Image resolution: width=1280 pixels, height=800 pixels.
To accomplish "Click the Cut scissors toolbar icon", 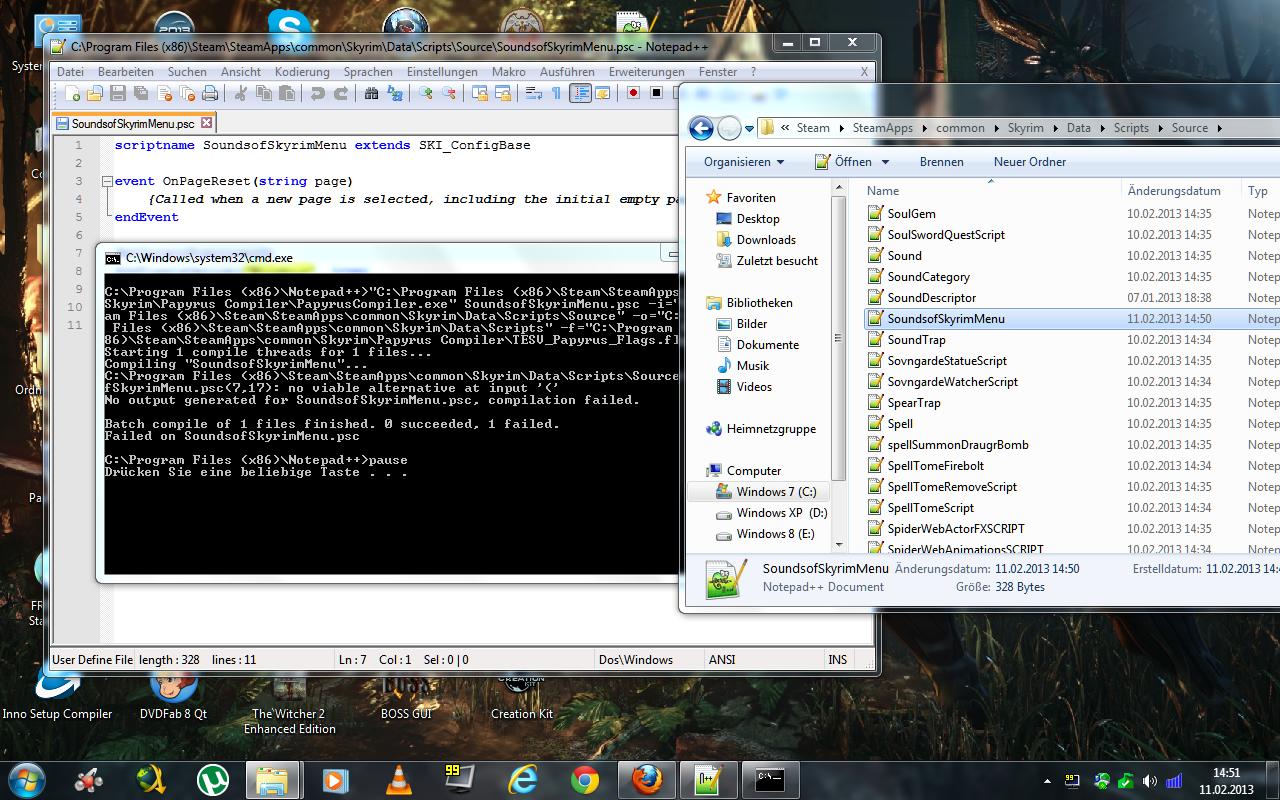I will point(241,93).
